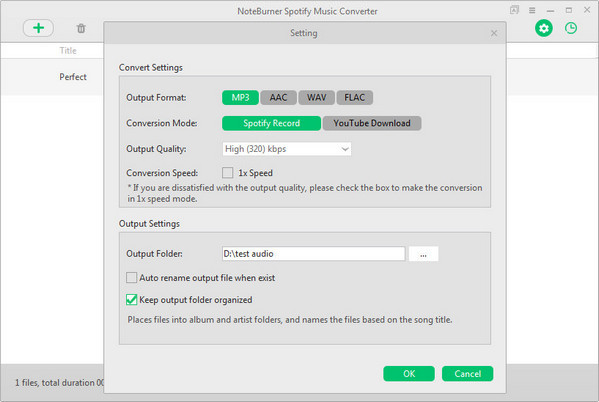This screenshot has height=402, width=599.
Task: Uncheck Keep output folder organized
Action: tap(131, 300)
